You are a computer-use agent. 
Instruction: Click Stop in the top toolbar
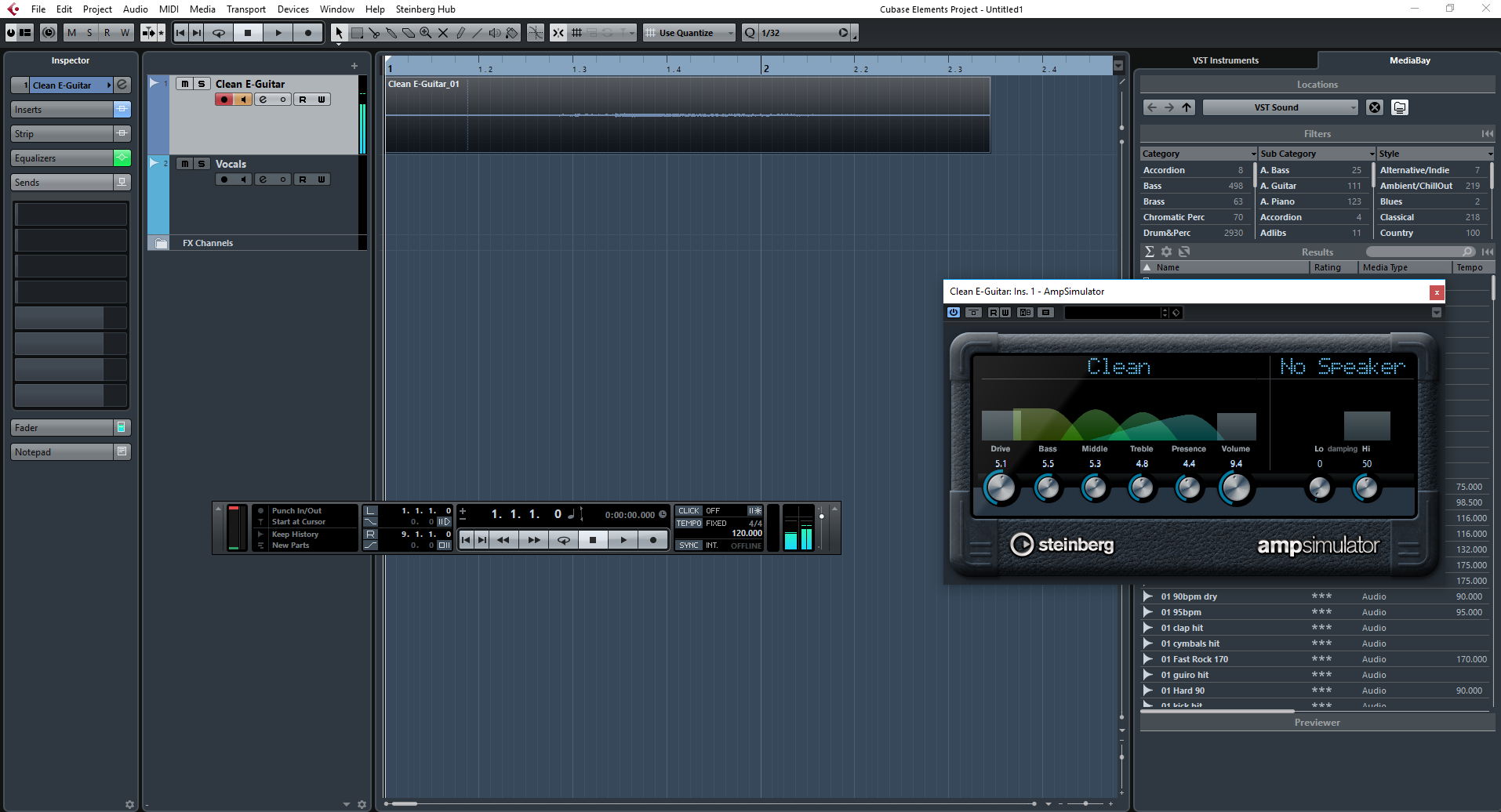pos(248,33)
